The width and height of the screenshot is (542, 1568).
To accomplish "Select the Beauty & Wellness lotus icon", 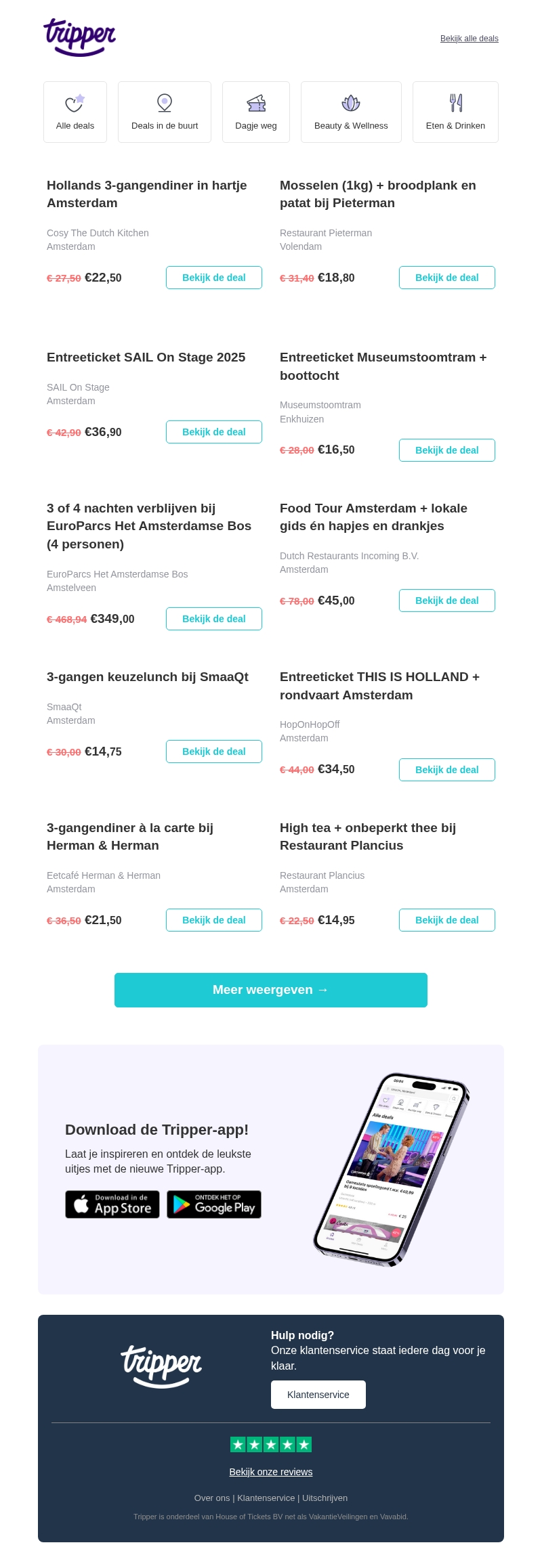I will point(351,103).
